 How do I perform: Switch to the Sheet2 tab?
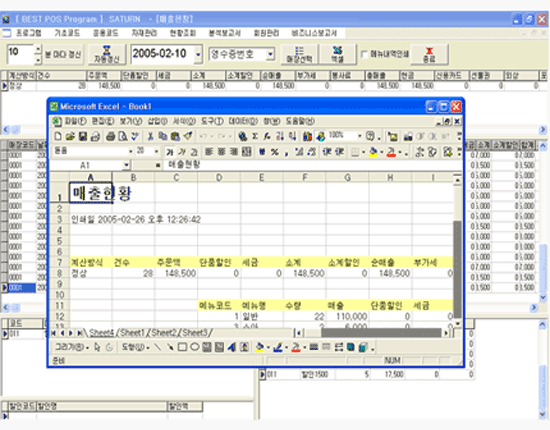pos(164,333)
